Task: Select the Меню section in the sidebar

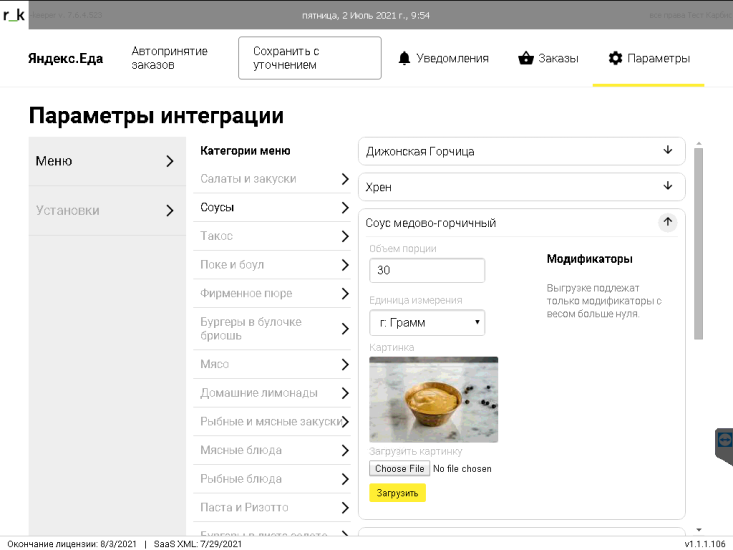Action: (x=107, y=161)
